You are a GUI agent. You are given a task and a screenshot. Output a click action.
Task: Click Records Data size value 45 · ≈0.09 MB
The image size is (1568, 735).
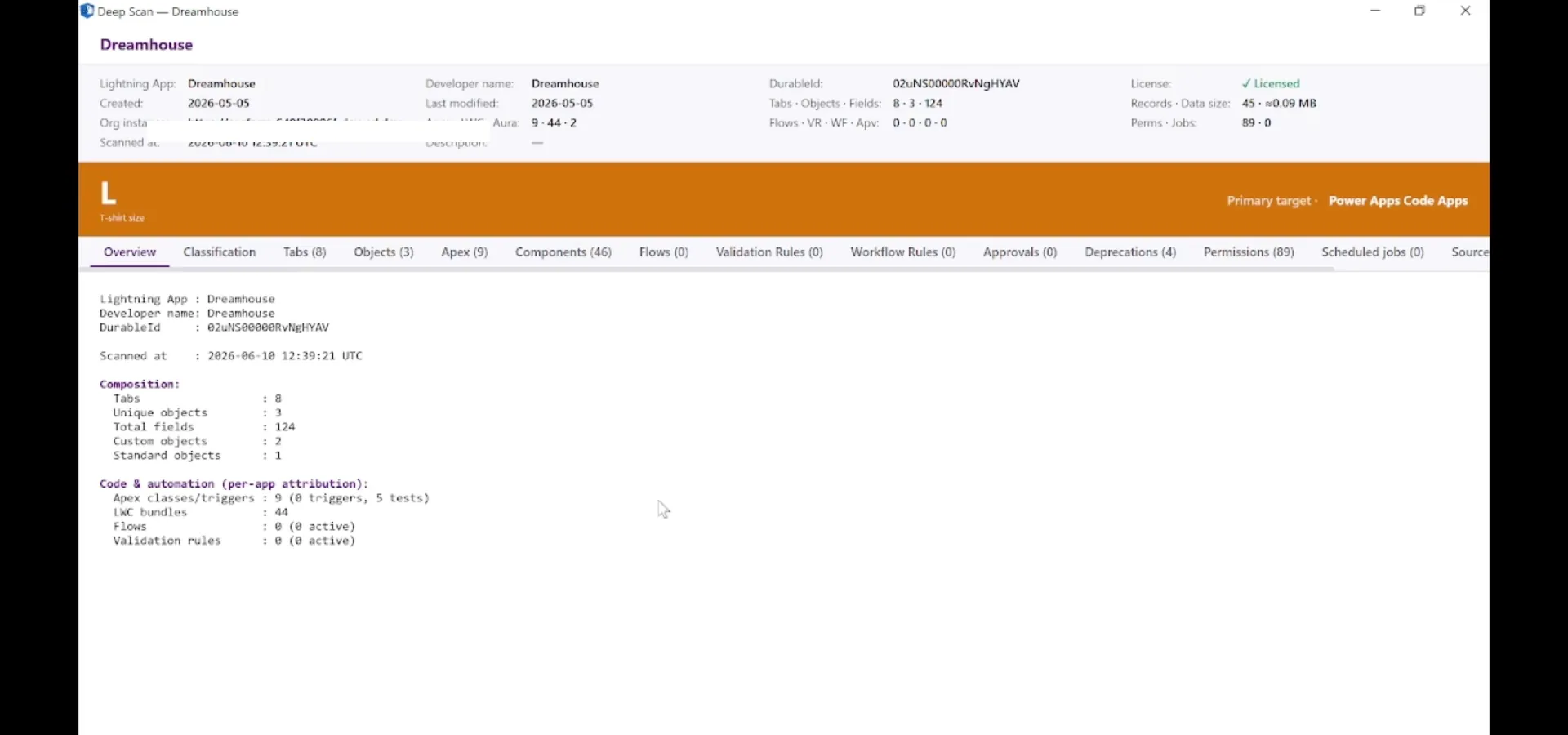pos(1279,104)
